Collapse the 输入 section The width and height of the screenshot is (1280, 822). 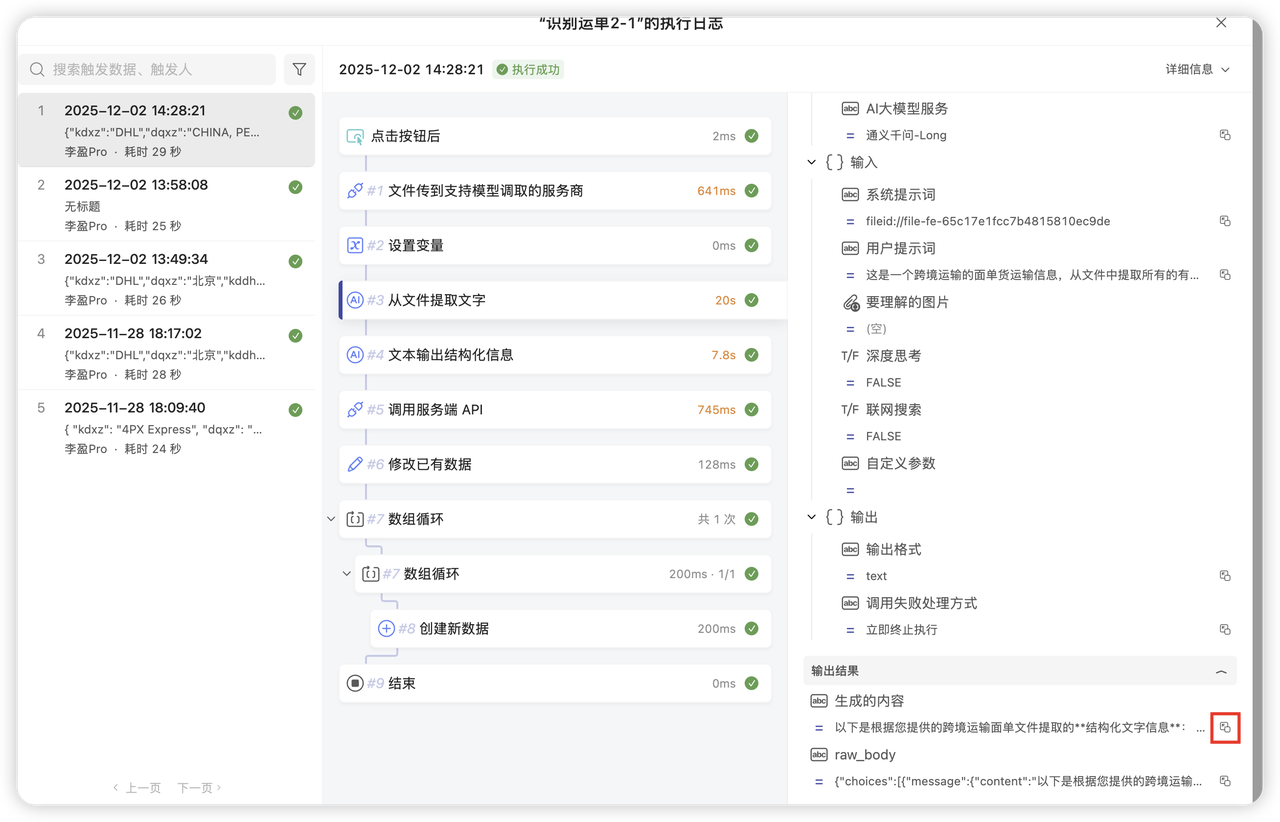812,162
